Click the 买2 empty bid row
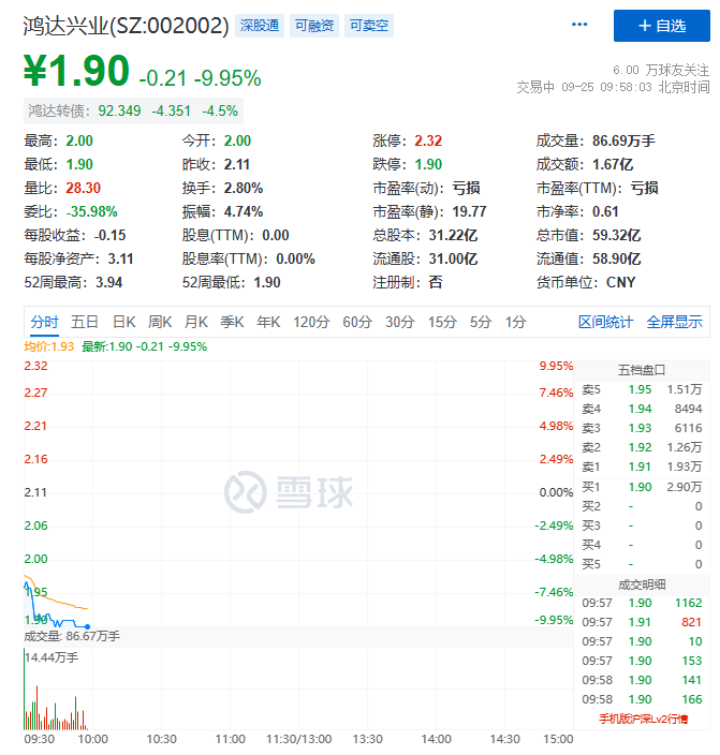 tap(641, 506)
